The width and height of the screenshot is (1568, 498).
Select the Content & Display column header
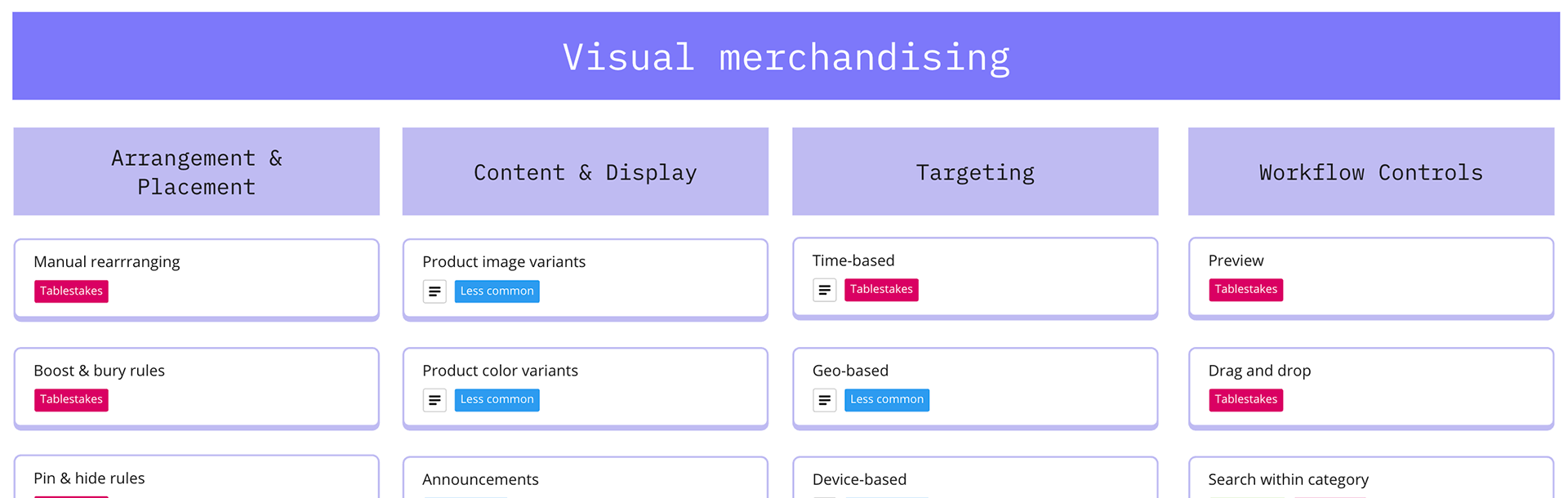point(586,171)
